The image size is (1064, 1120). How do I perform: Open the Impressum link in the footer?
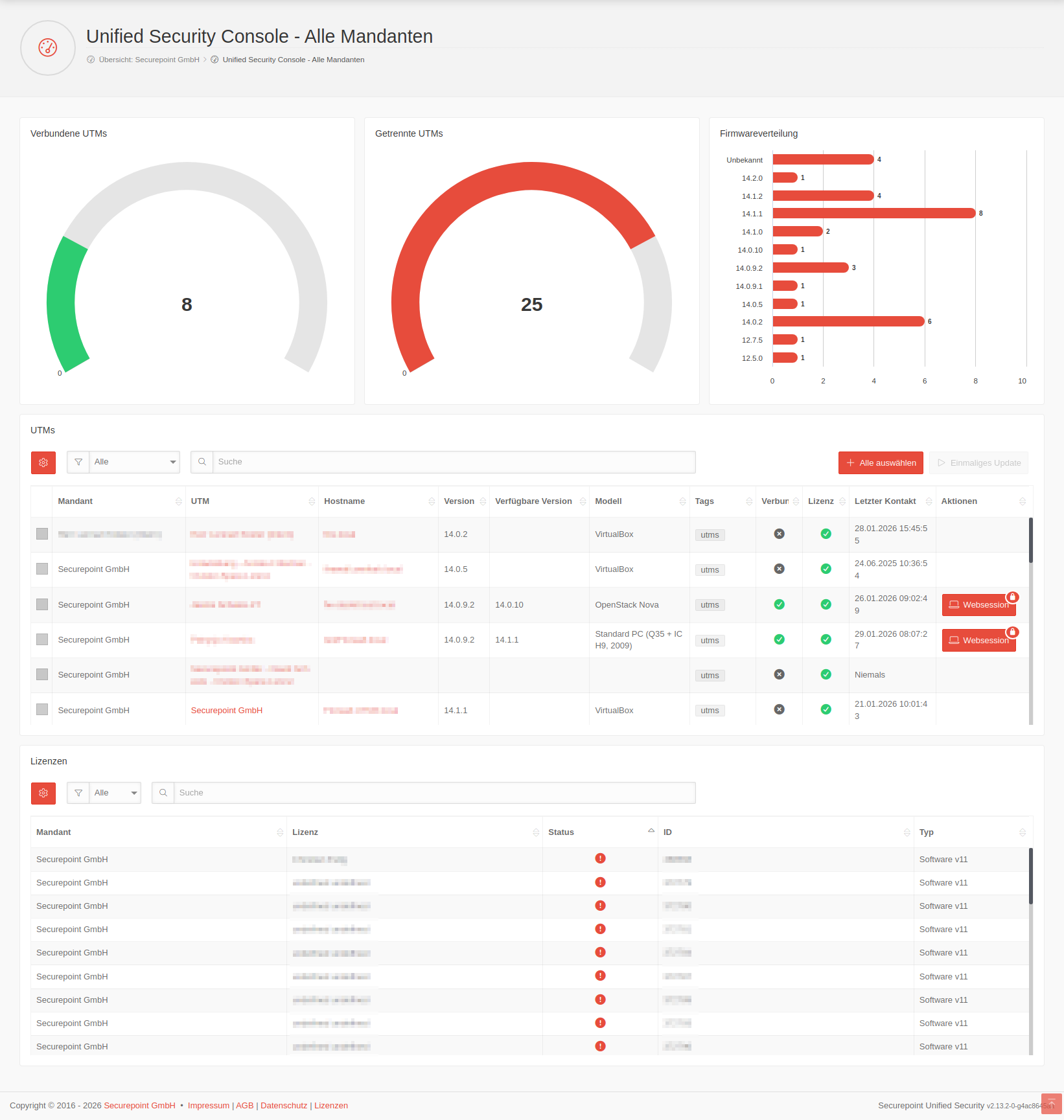click(208, 1106)
